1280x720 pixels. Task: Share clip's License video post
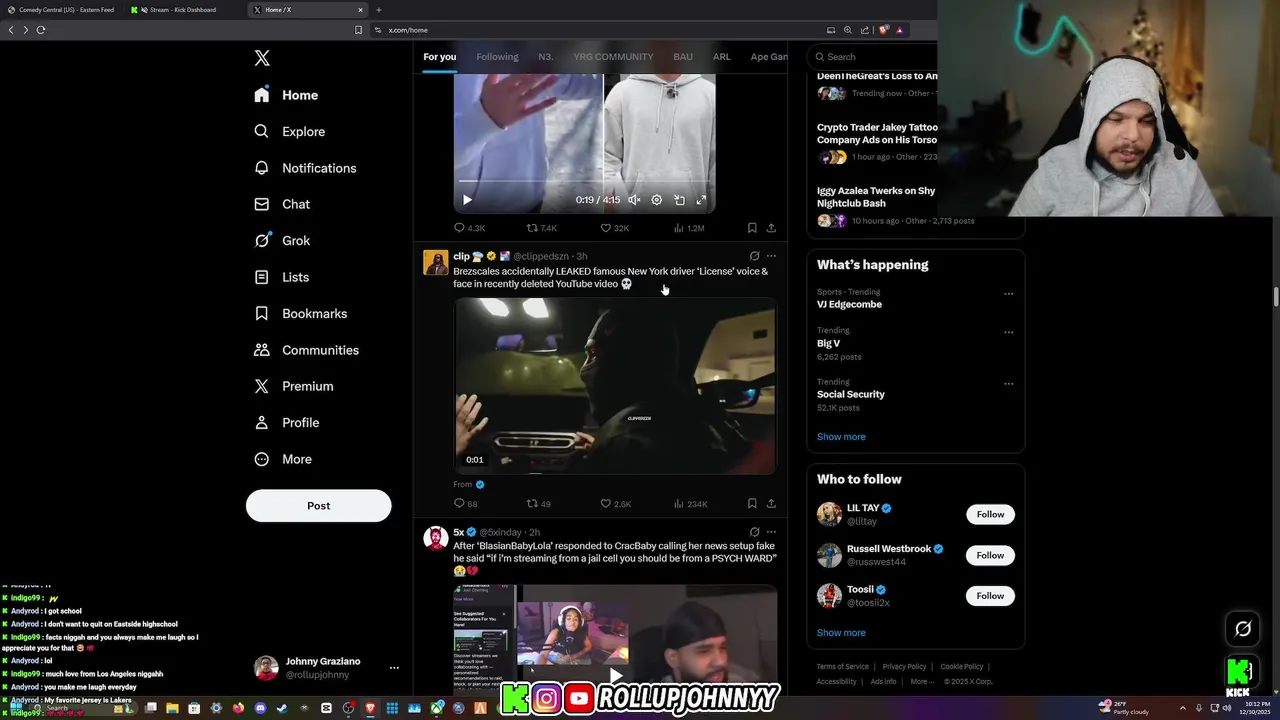(771, 504)
